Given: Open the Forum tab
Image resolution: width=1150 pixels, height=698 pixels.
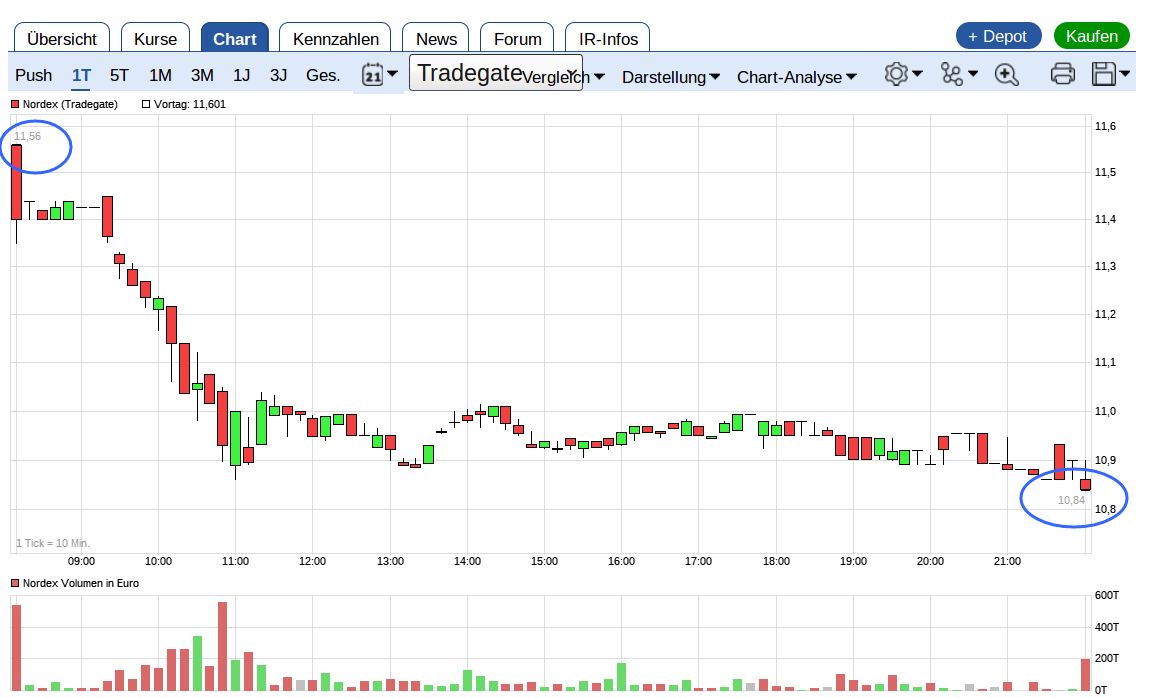Looking at the screenshot, I should [x=516, y=39].
